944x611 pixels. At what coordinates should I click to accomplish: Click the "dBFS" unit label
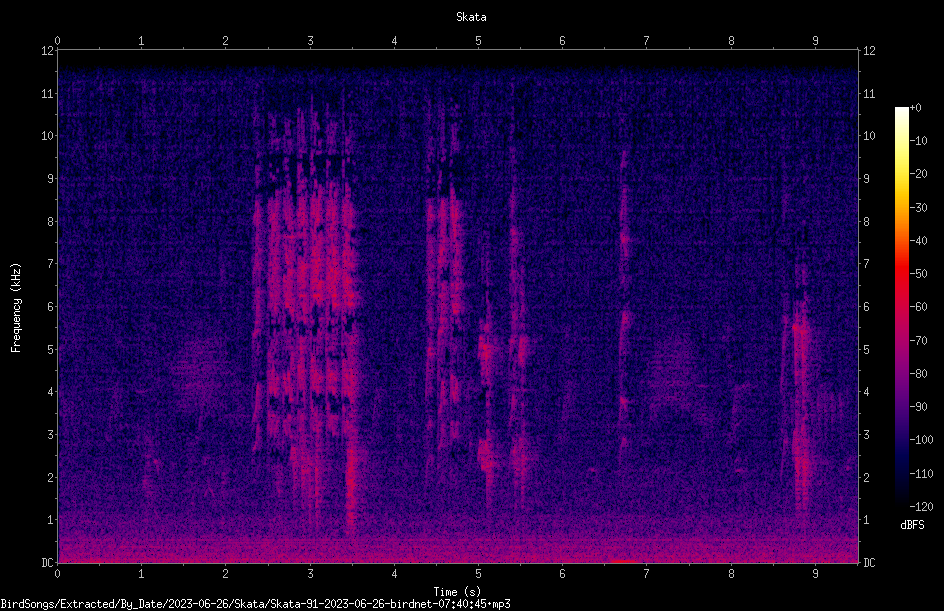(x=912, y=525)
